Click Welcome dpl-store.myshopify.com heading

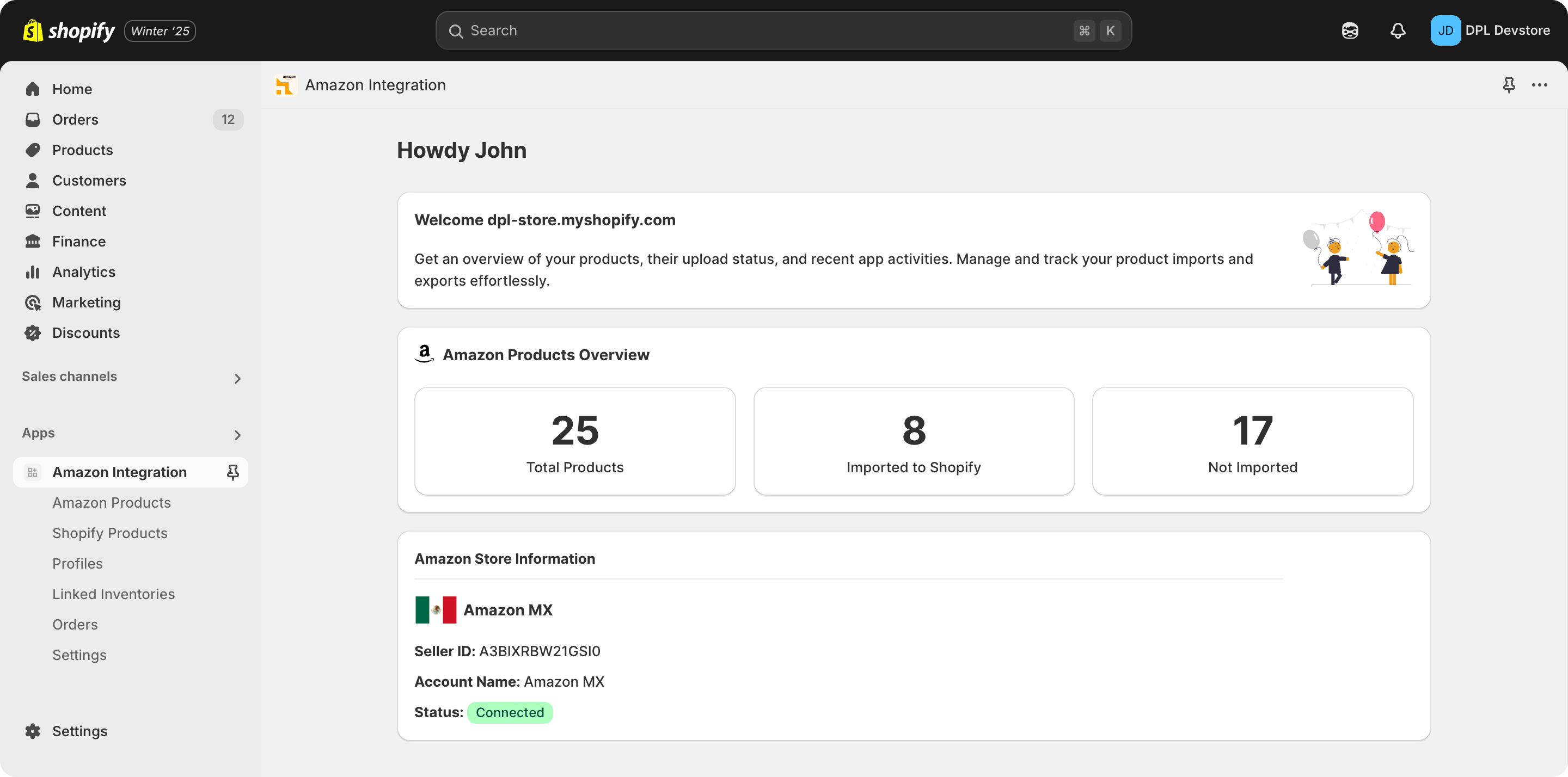(x=545, y=220)
